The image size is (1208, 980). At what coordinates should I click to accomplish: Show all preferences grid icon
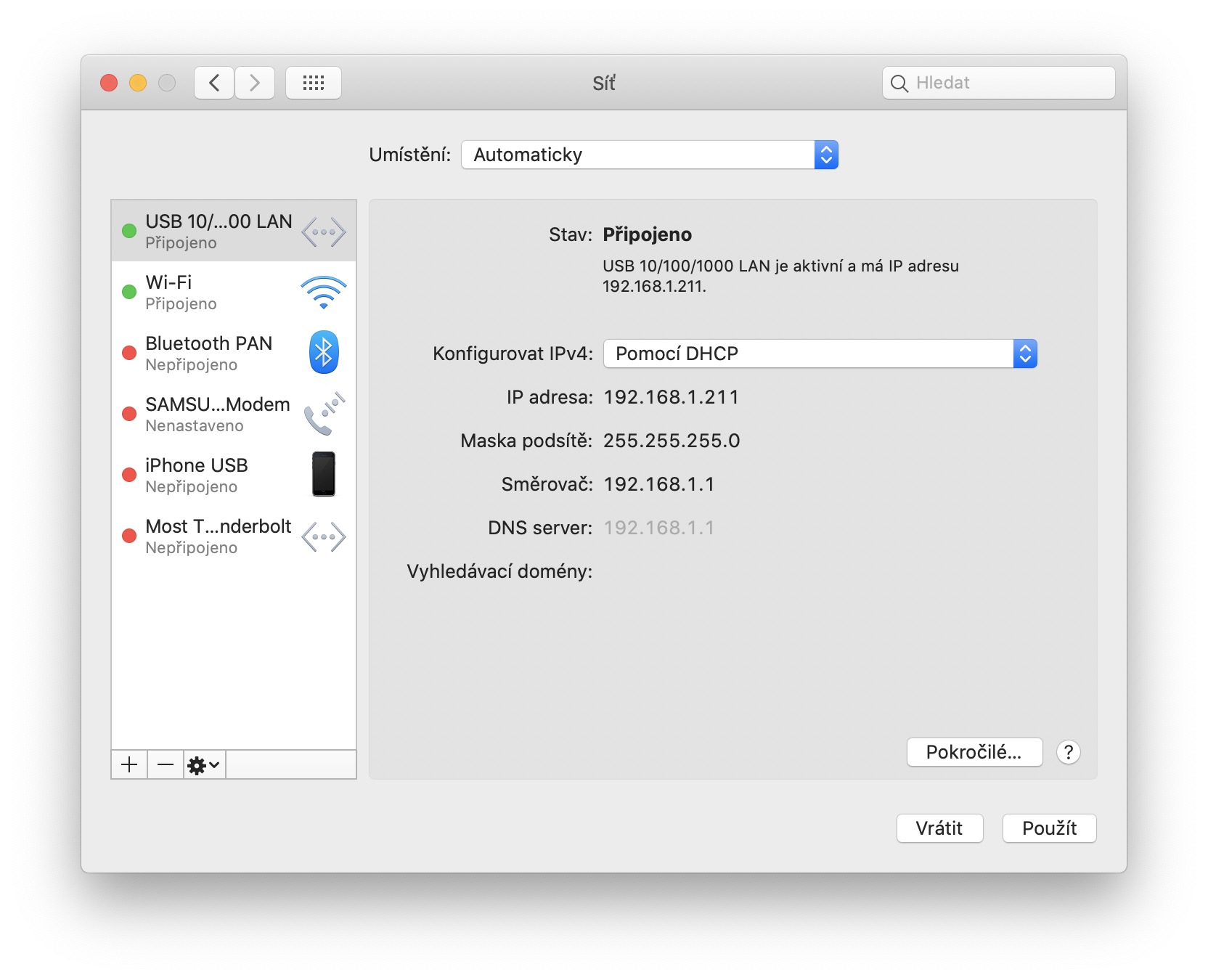click(x=314, y=83)
